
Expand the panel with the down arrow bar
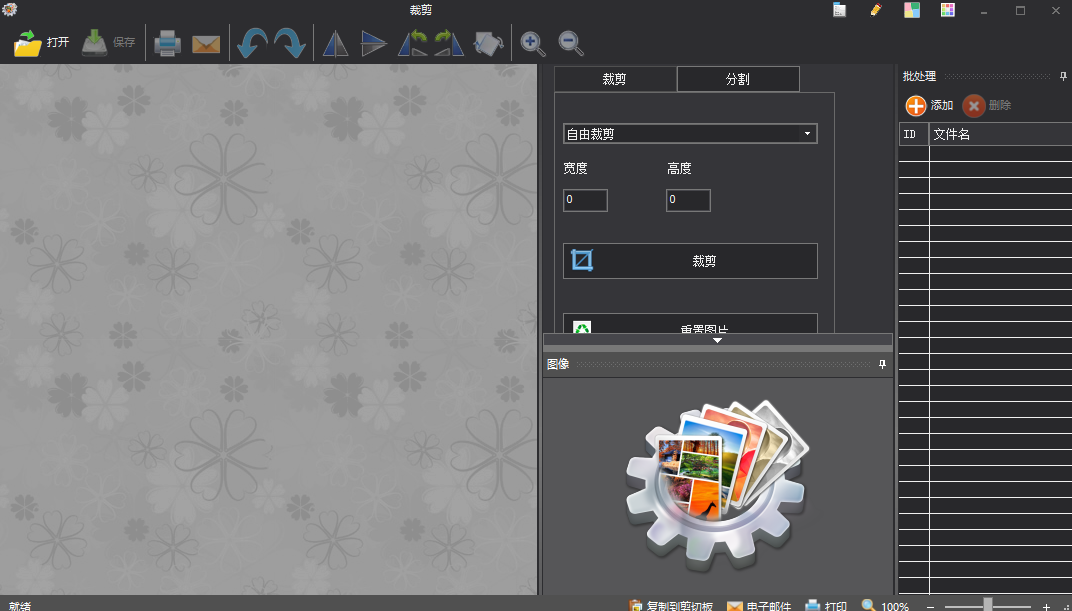tap(717, 340)
